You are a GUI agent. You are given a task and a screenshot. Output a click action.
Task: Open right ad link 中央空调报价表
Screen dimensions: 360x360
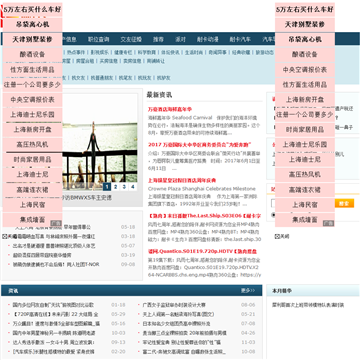(x=305, y=70)
